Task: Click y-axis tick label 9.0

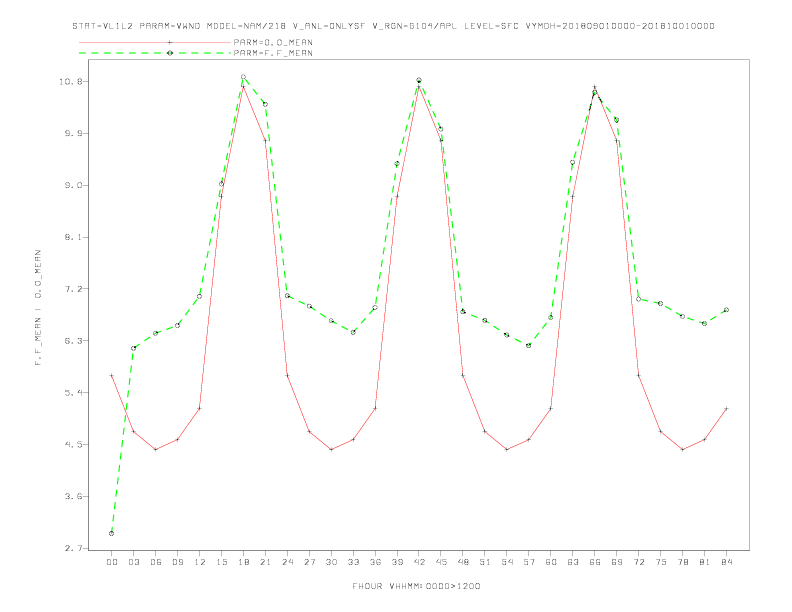Action: pyautogui.click(x=73, y=185)
